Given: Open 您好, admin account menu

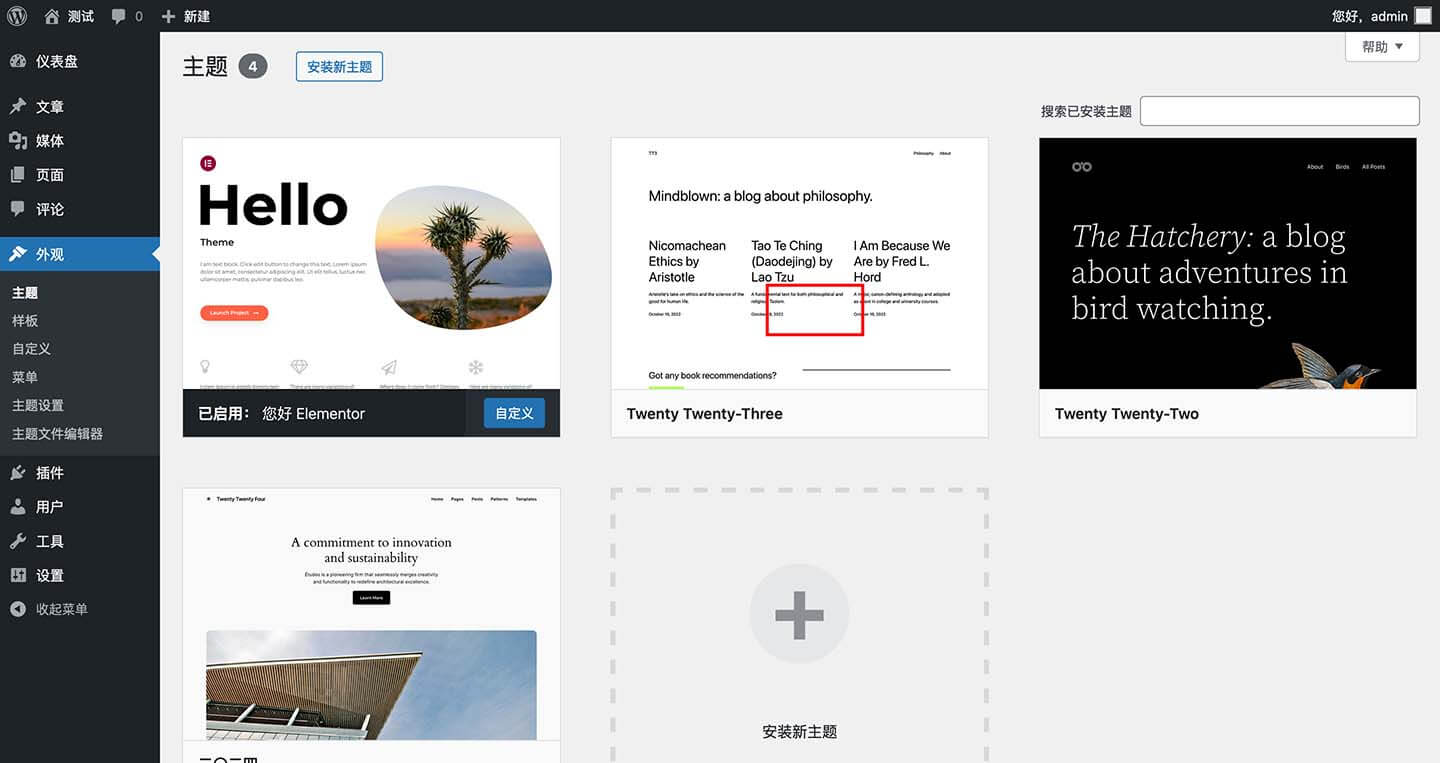Looking at the screenshot, I should pos(1382,16).
